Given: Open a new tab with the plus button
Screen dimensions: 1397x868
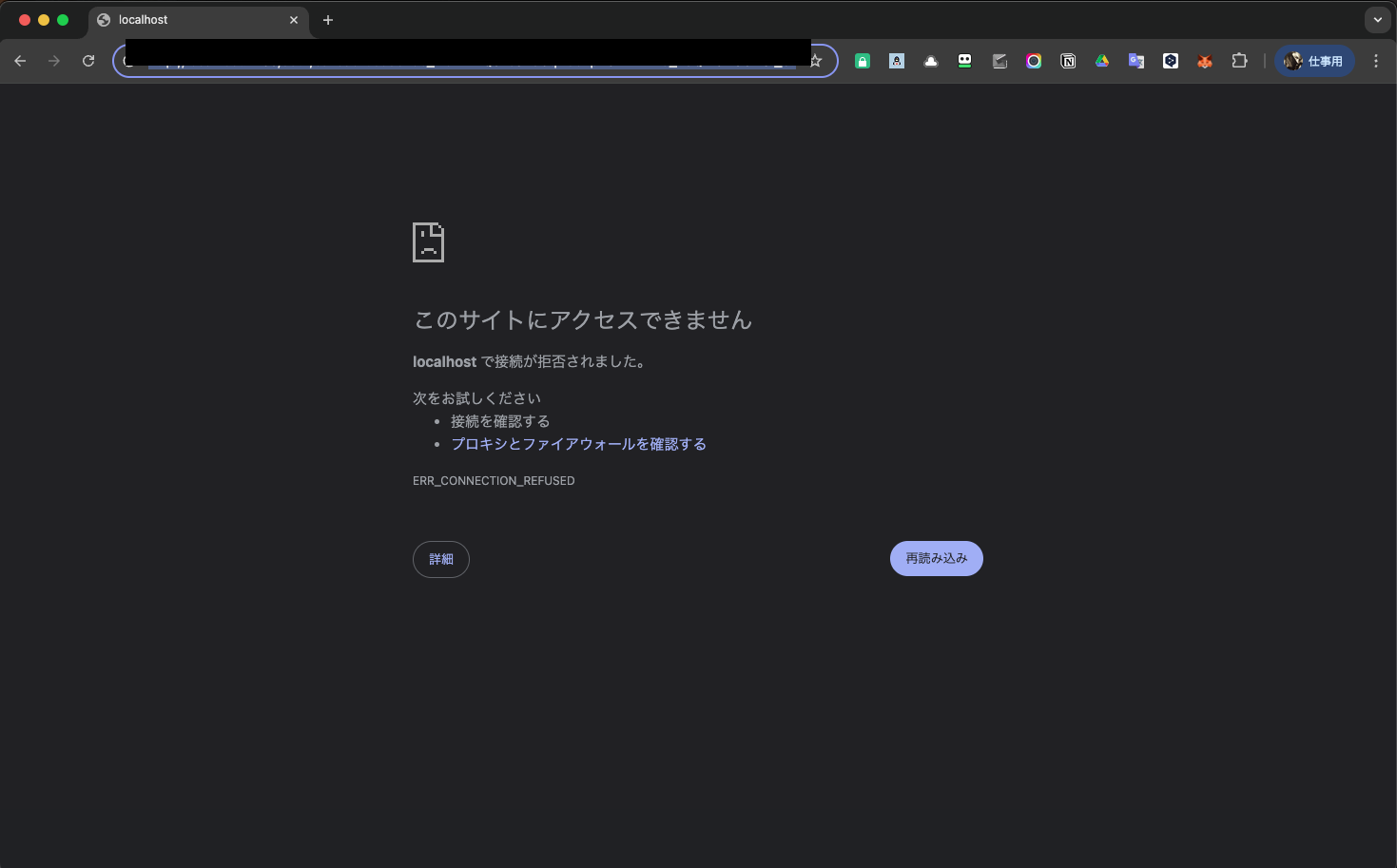Looking at the screenshot, I should coord(328,20).
